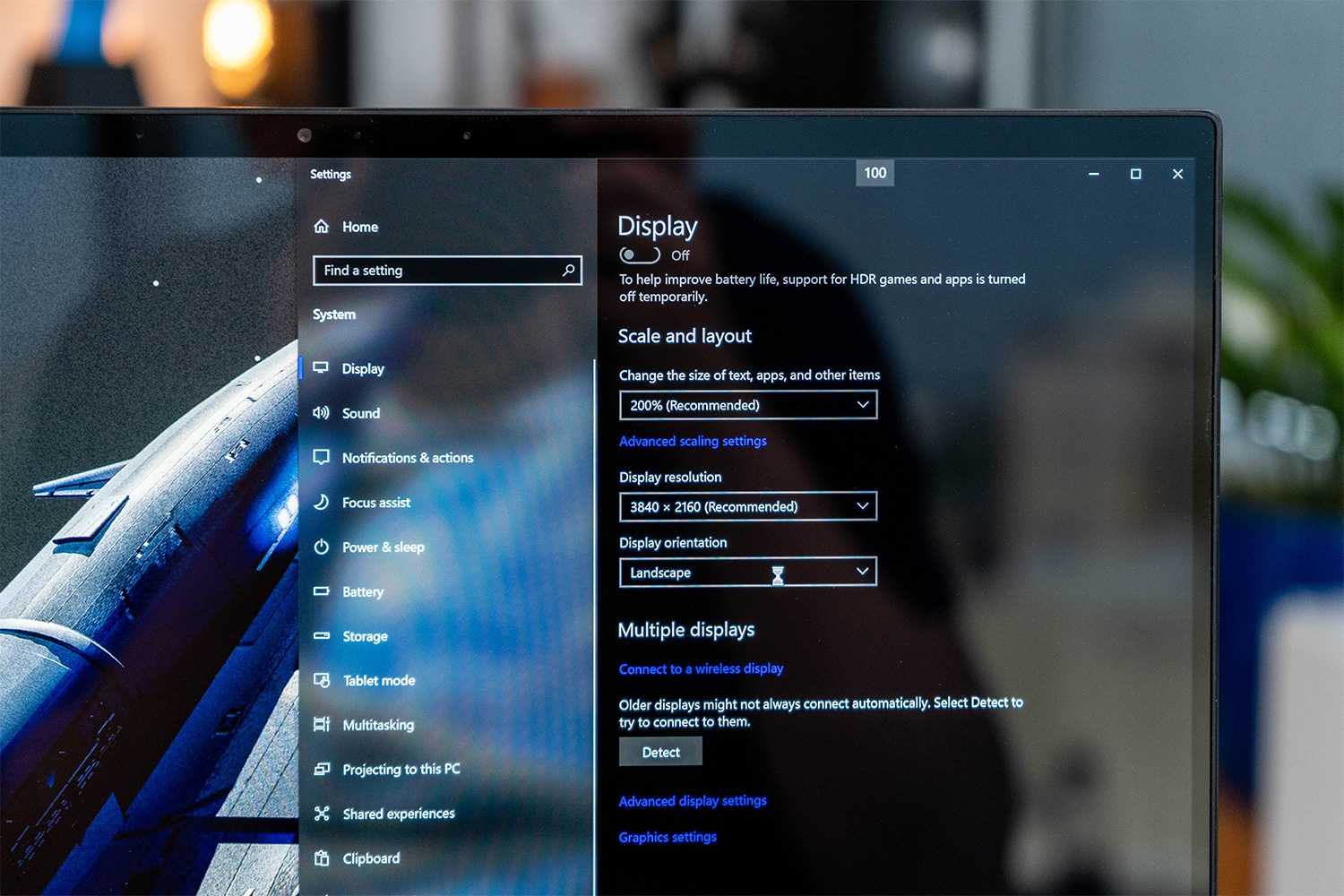Click the Tablet mode icon
Screen dimensions: 1344x896
point(322,680)
